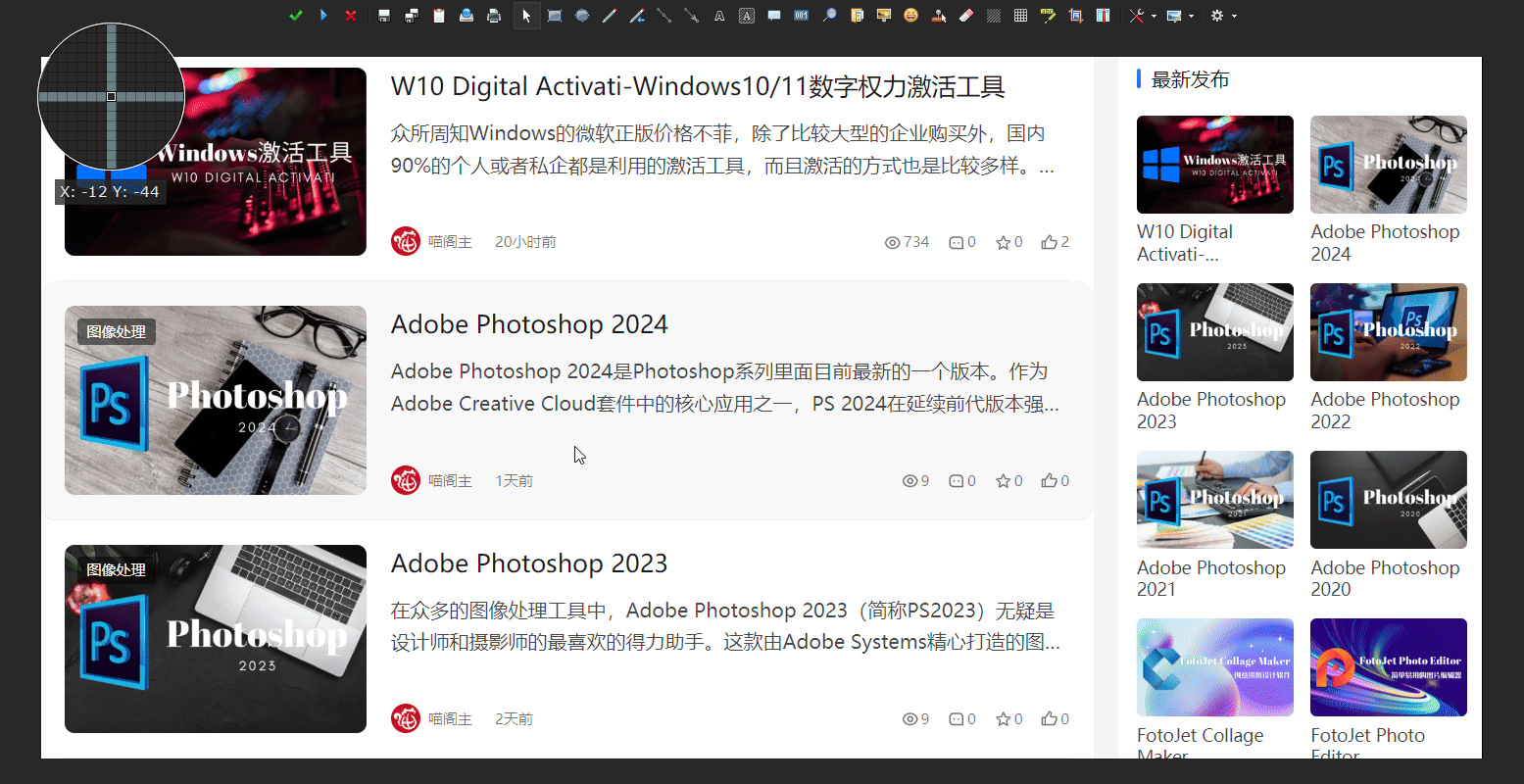Open the Adobe Photoshop 2024 article title
1524x784 pixels.
529,324
